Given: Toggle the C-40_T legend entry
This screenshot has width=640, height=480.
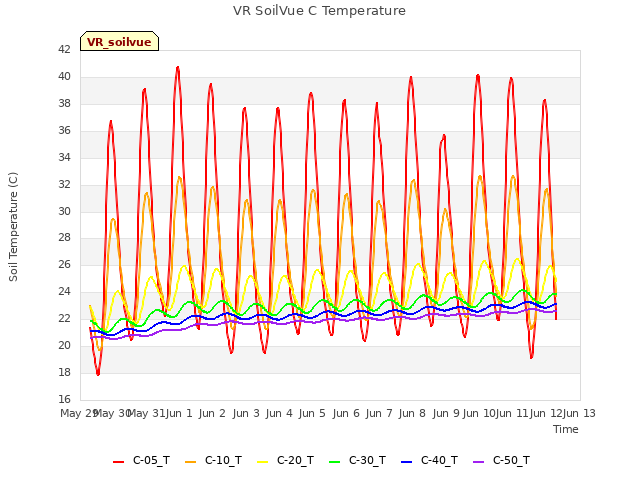Looking at the screenshot, I should pyautogui.click(x=429, y=461).
